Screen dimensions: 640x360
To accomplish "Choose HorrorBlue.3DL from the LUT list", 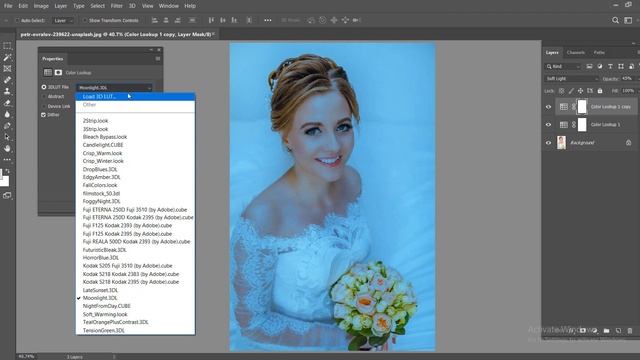I will coord(101,258).
